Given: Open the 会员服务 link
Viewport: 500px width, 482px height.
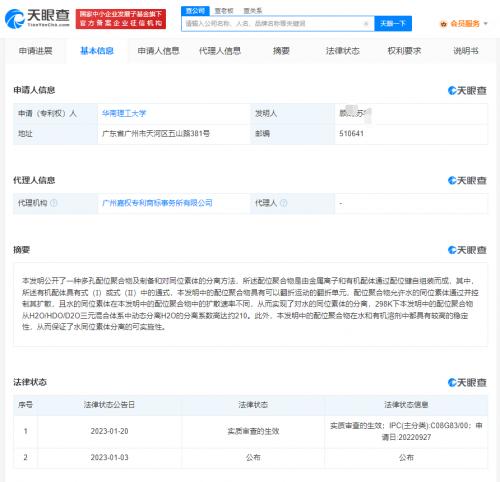Looking at the screenshot, I should 465,24.
